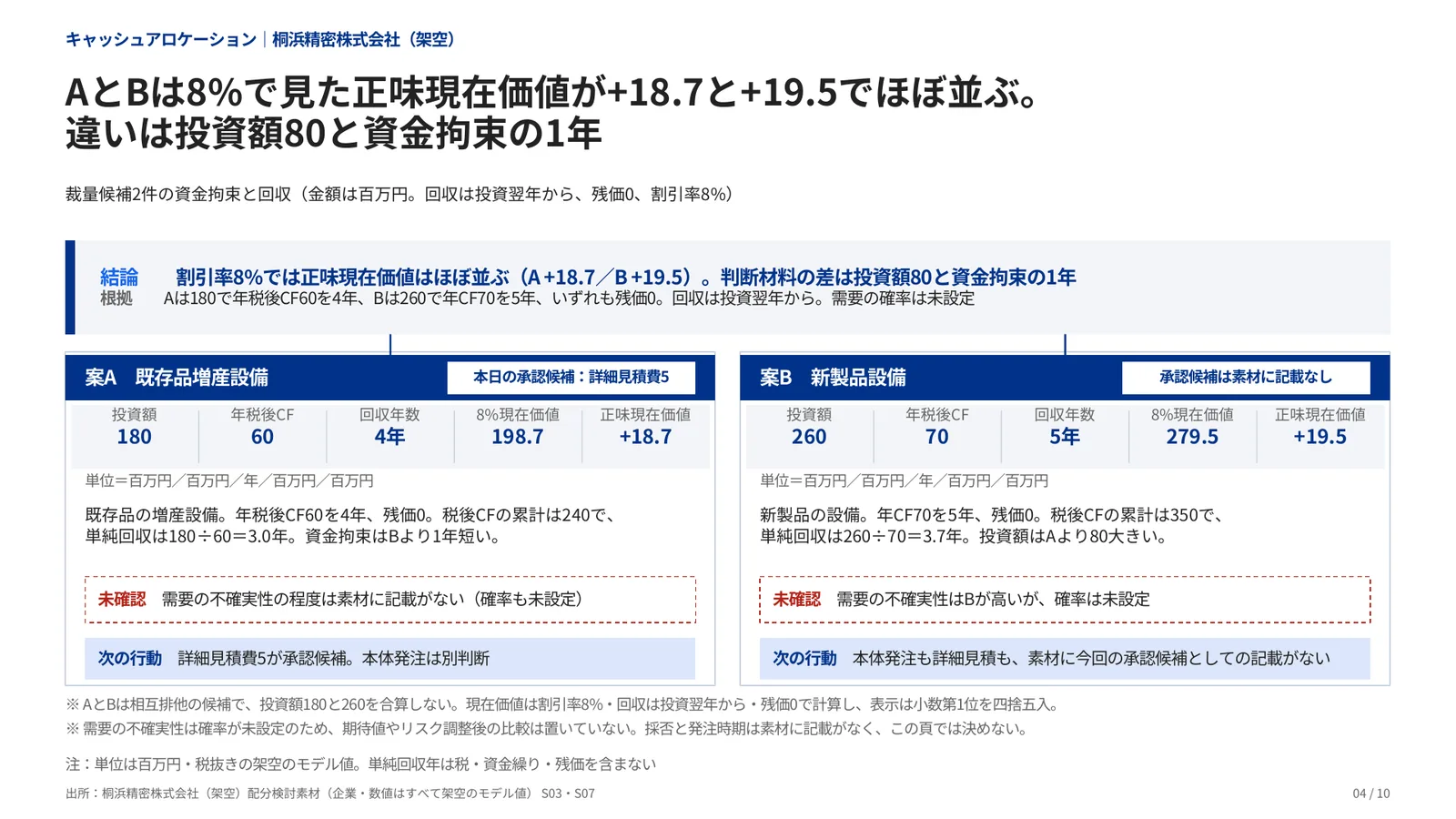Click plan B recovery period '5年'

1065,437
